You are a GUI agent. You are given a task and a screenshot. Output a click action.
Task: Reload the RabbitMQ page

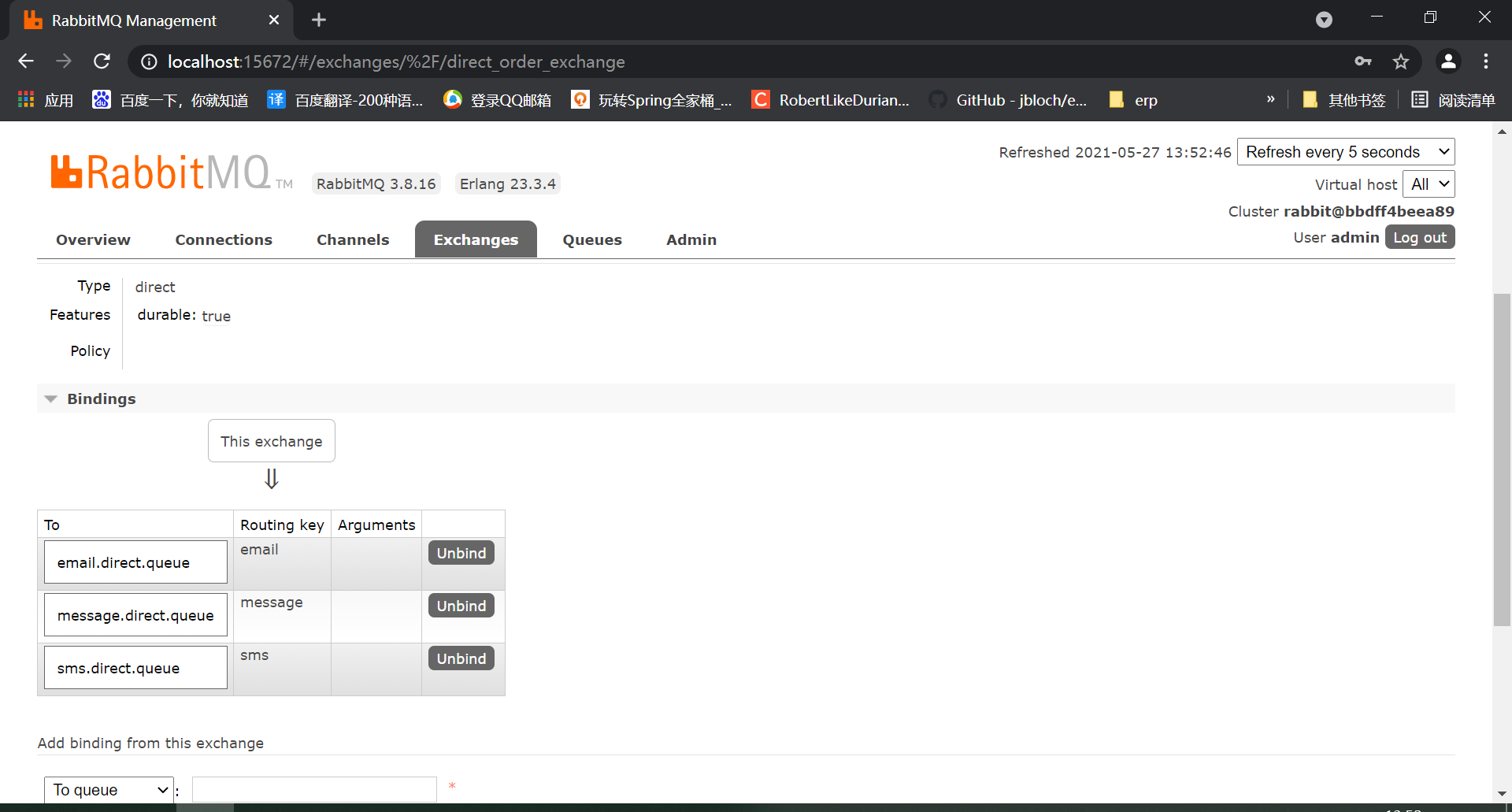click(x=102, y=61)
